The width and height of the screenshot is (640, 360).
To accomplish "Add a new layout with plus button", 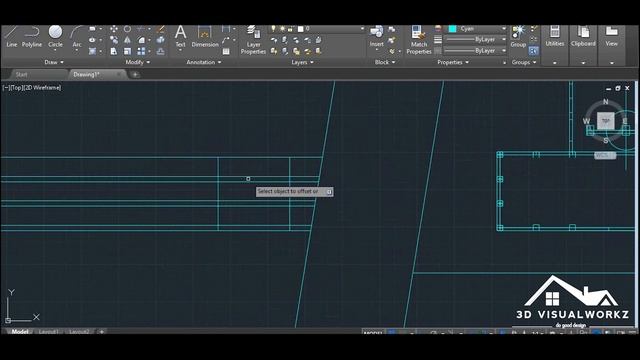I will tap(102, 332).
